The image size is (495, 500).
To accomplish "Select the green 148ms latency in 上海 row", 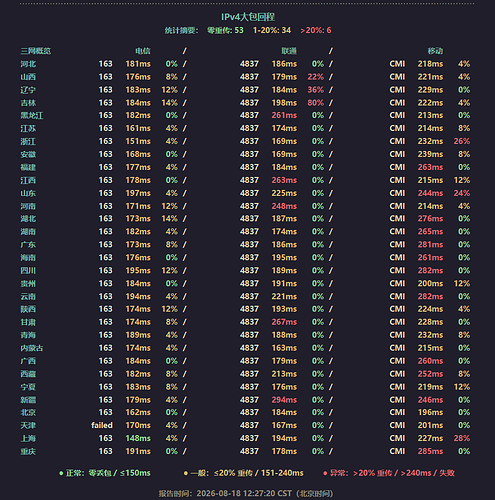I will [x=138, y=438].
